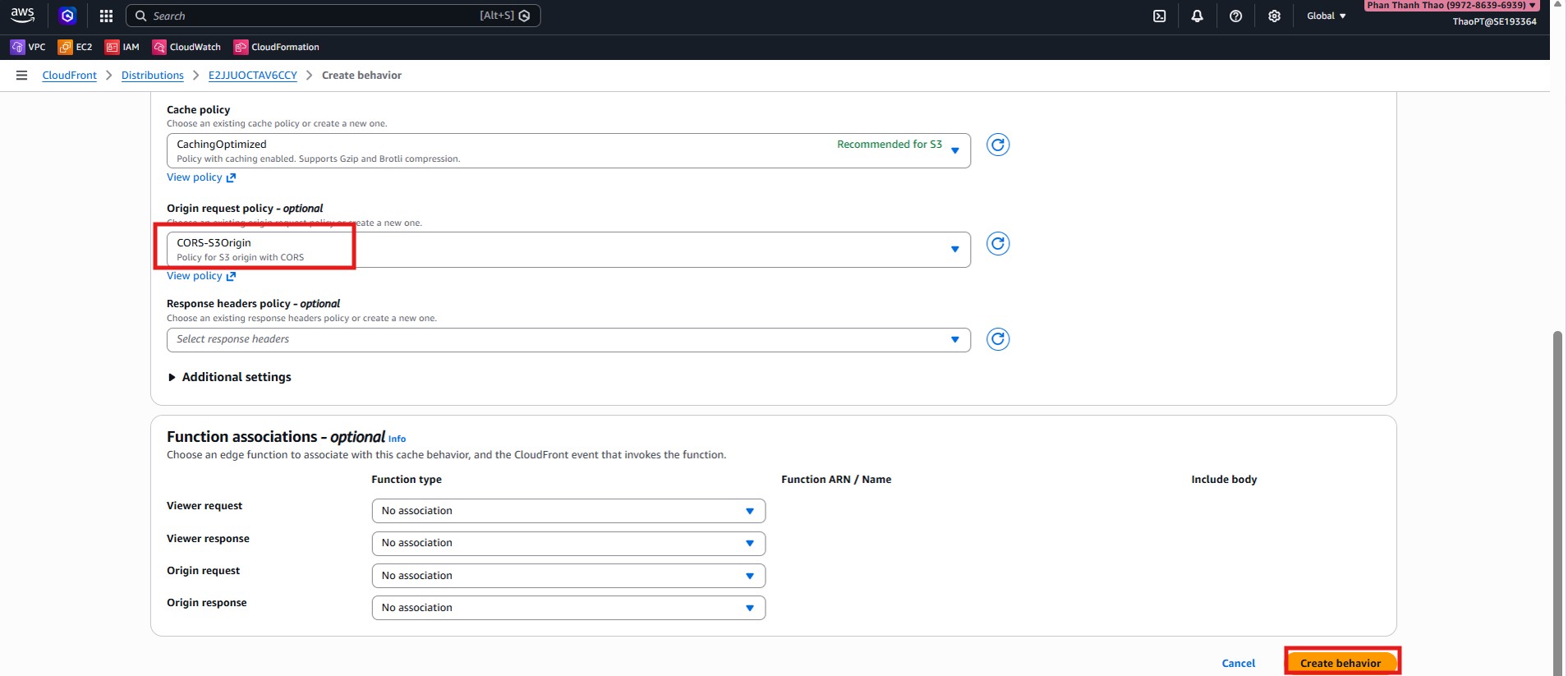Open the AWS CloudShell terminal icon
This screenshot has width=1568, height=676.
coord(1159,16)
